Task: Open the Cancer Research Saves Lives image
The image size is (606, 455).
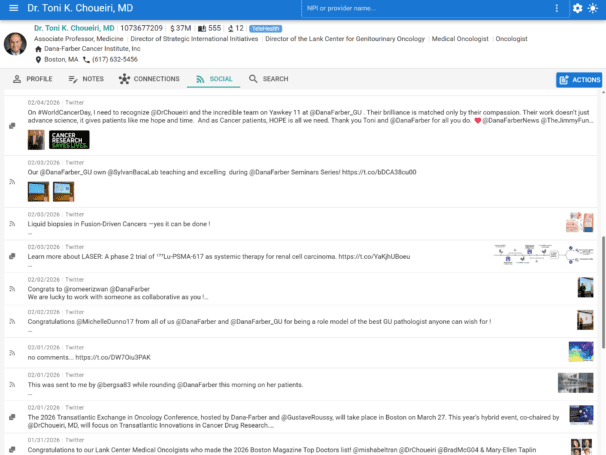Action: click(69, 139)
